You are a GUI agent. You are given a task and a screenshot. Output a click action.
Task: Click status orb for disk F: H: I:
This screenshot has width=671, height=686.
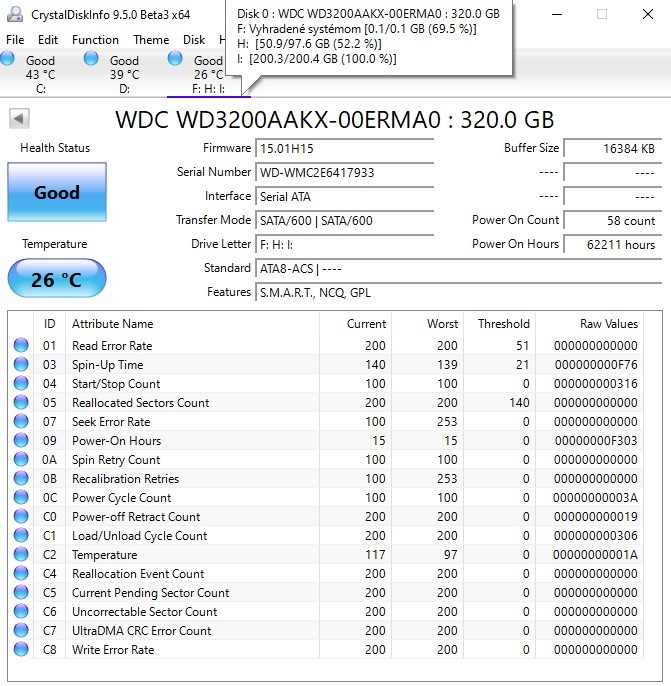pos(175,58)
